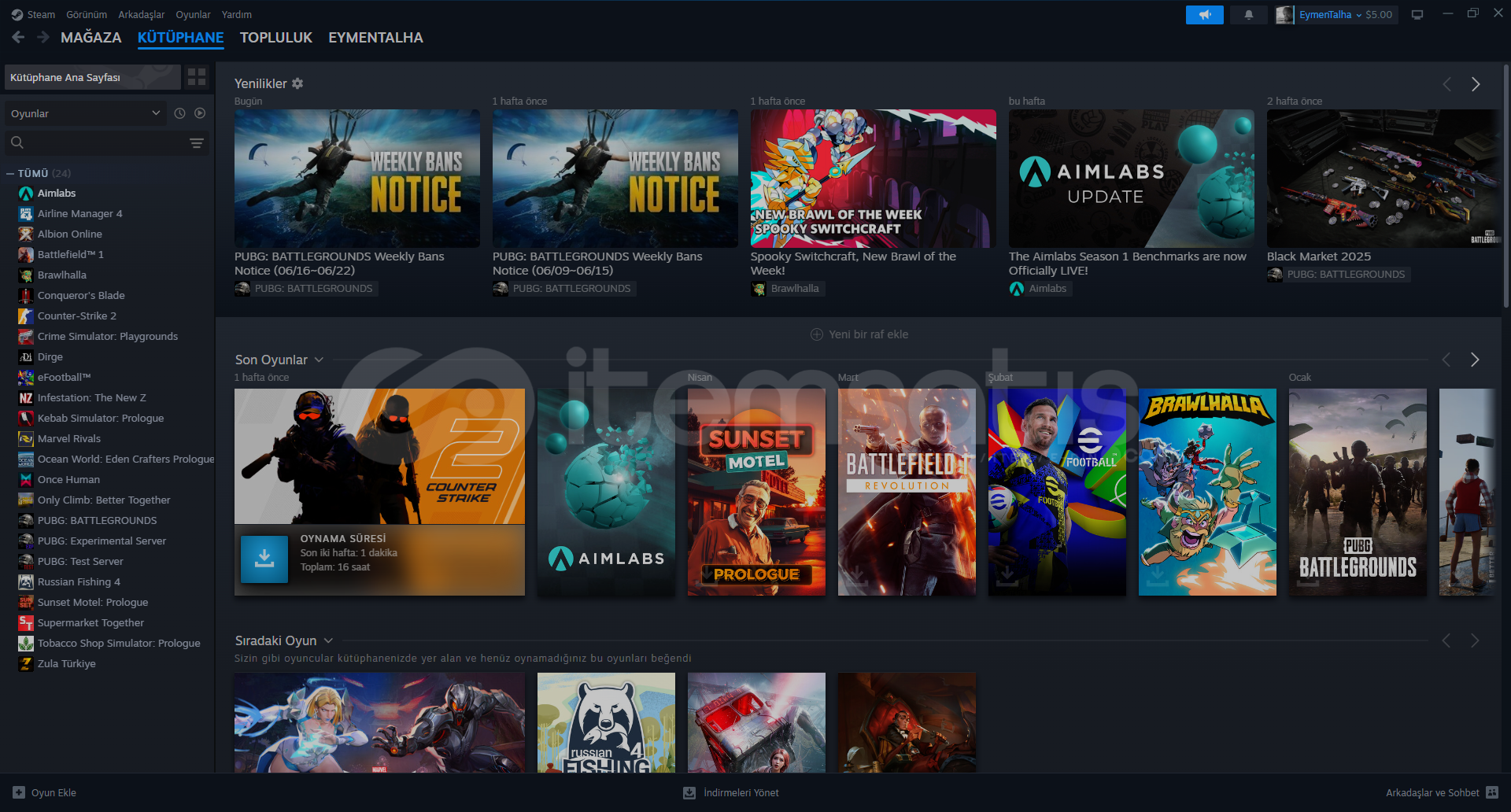This screenshot has width=1511, height=812.
Task: Go to previous Yenilikler news page
Action: (1446, 84)
